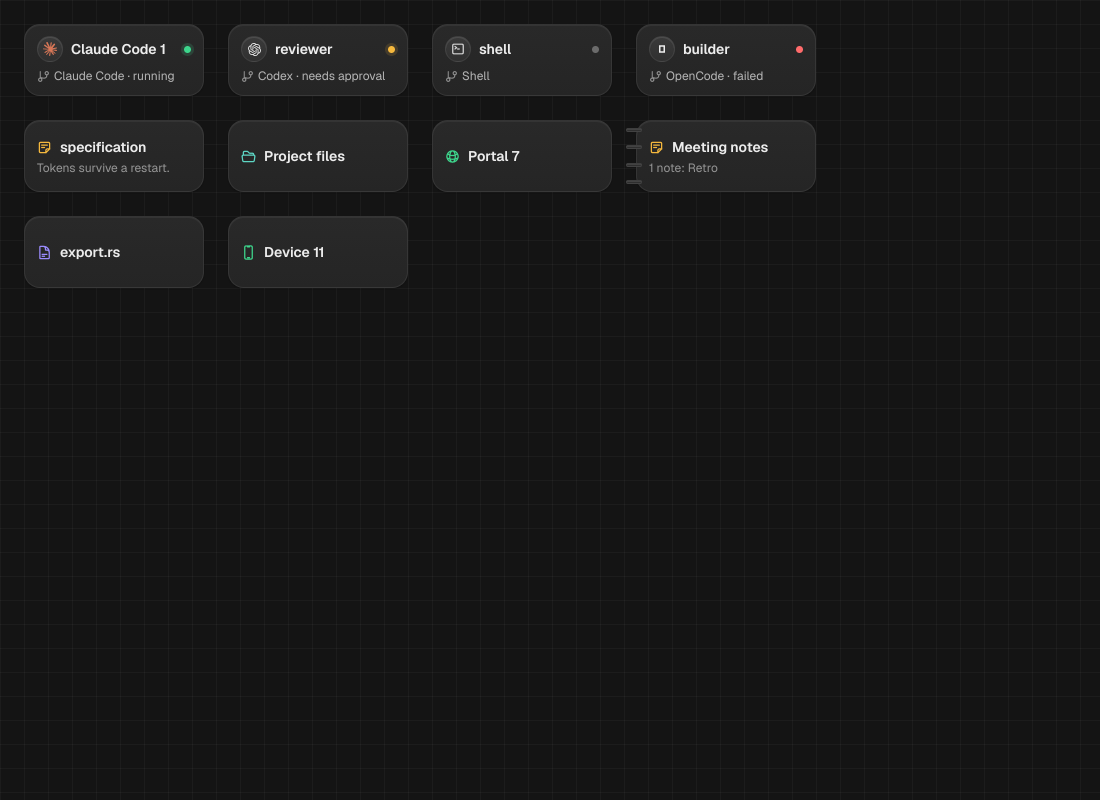1100x800 pixels.
Task: Click the 'Shell' subtitle text
Action: coord(476,76)
